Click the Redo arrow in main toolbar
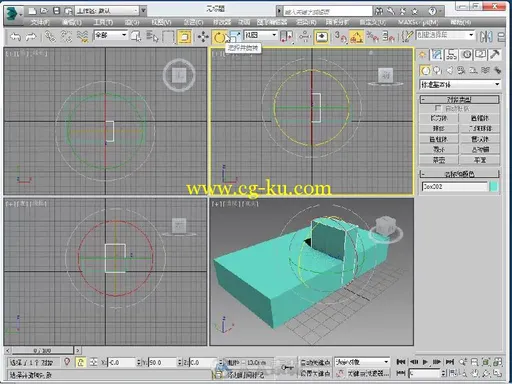Viewport: 512px width, 384px height. point(31,36)
